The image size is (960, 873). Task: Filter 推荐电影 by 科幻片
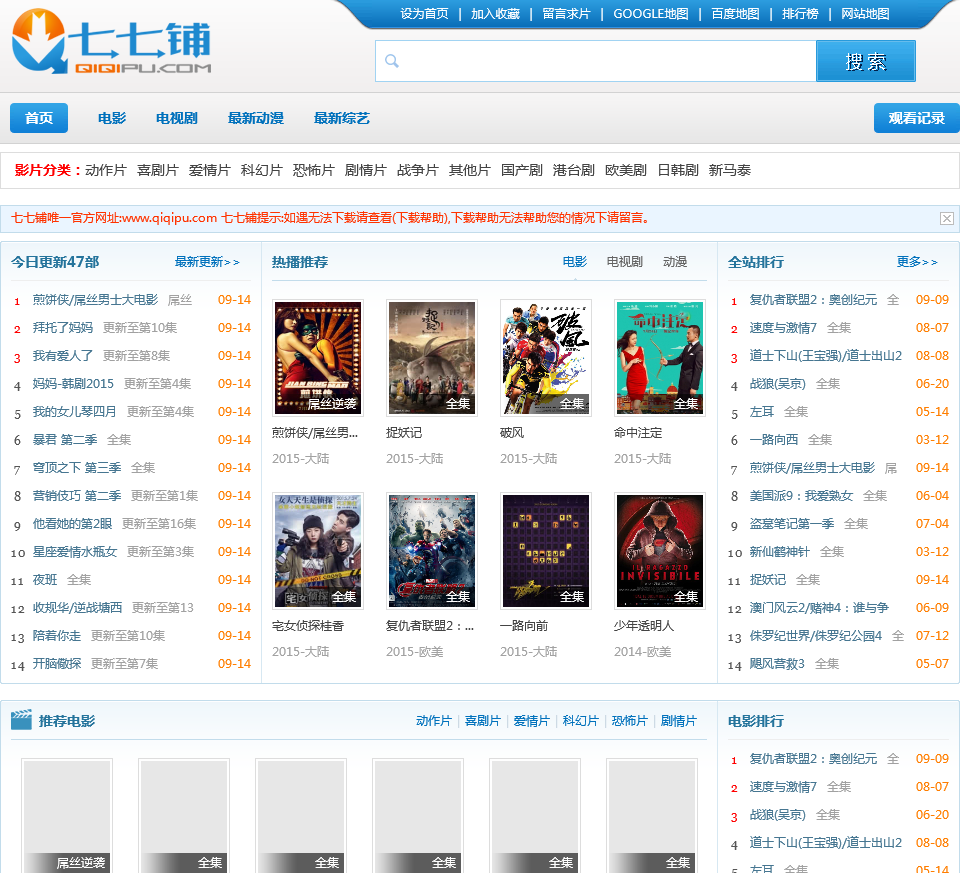pos(580,721)
